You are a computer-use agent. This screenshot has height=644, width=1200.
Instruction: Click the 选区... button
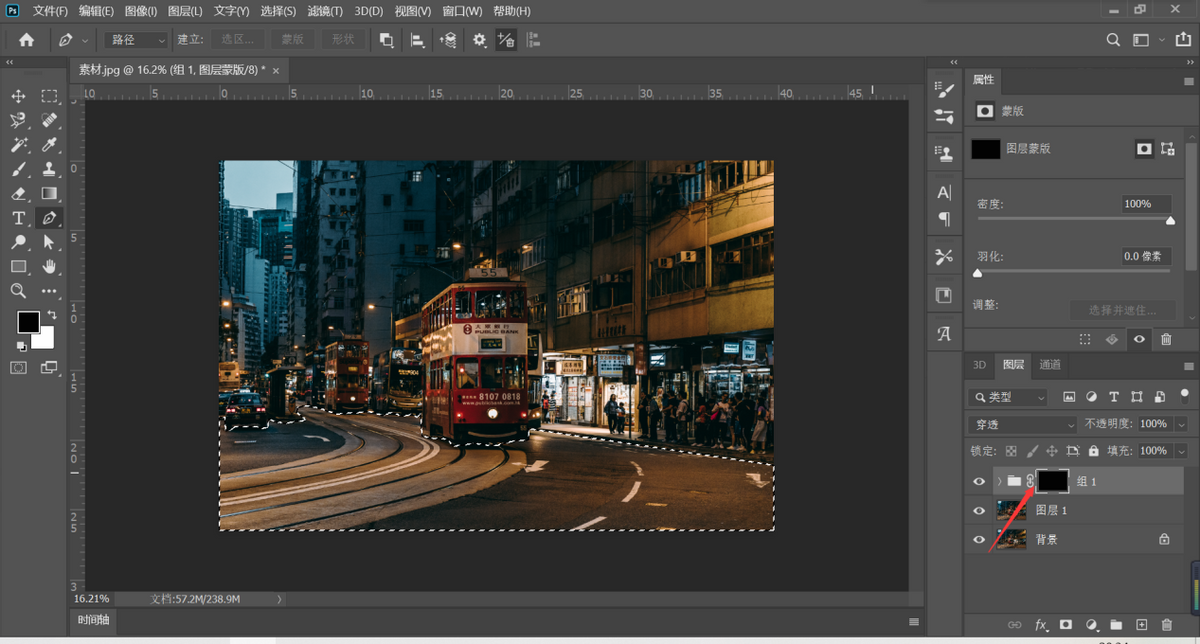click(238, 40)
